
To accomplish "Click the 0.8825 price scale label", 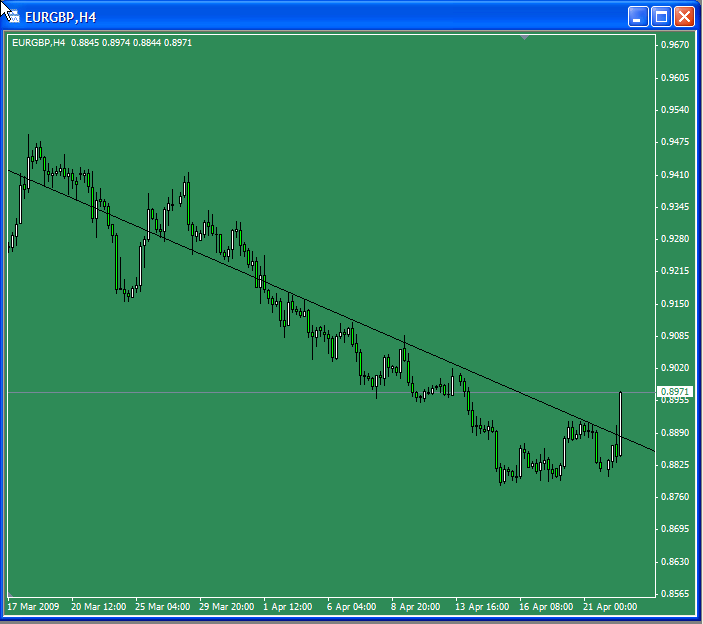I will click(x=675, y=464).
